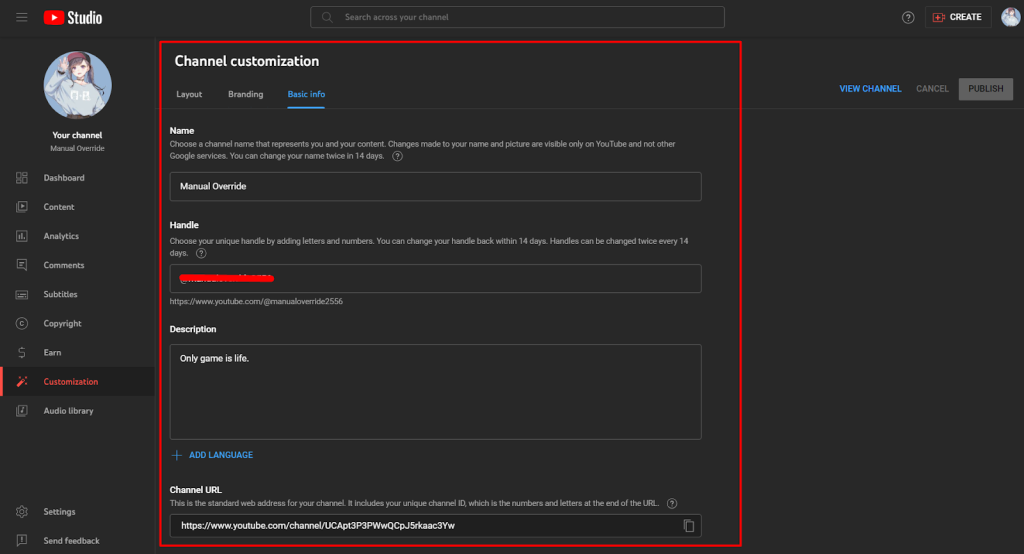Image resolution: width=1024 pixels, height=554 pixels.
Task: Open Comments menu label
Action: (x=64, y=265)
